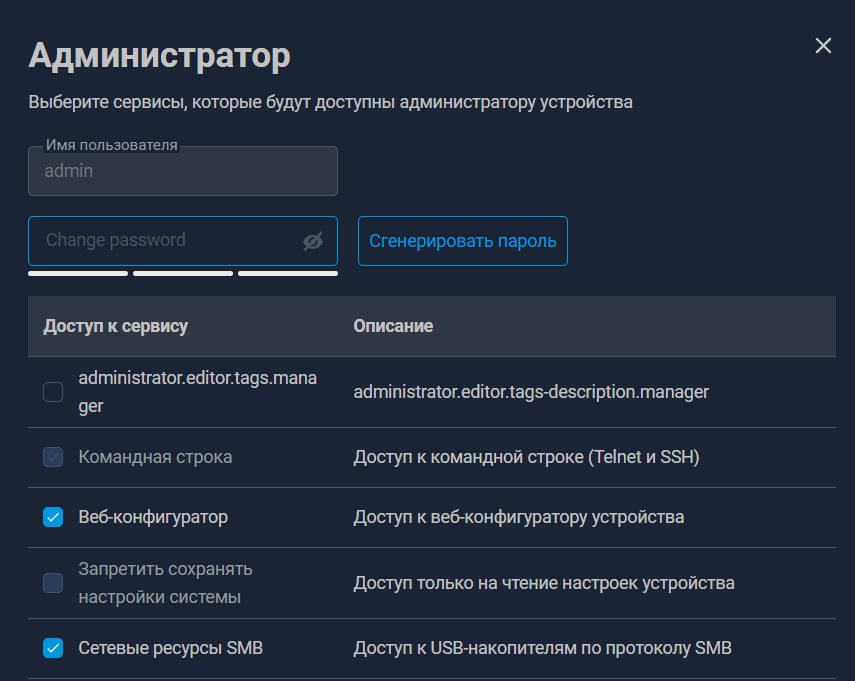Click the Change password input field
Image resolution: width=855 pixels, height=681 pixels.
click(183, 241)
